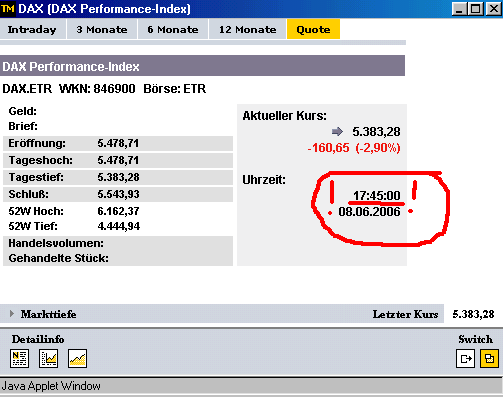
Task: Open the bar chart detail icon
Action: (x=48, y=359)
